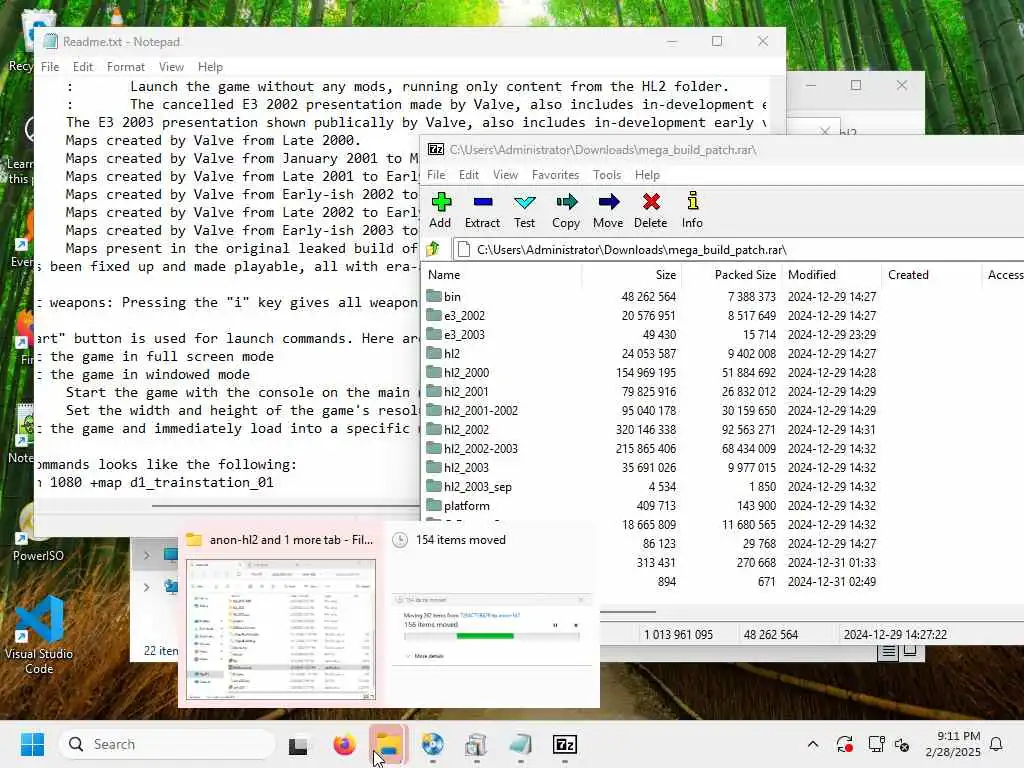Sort archive entries by Size column

coord(632,275)
